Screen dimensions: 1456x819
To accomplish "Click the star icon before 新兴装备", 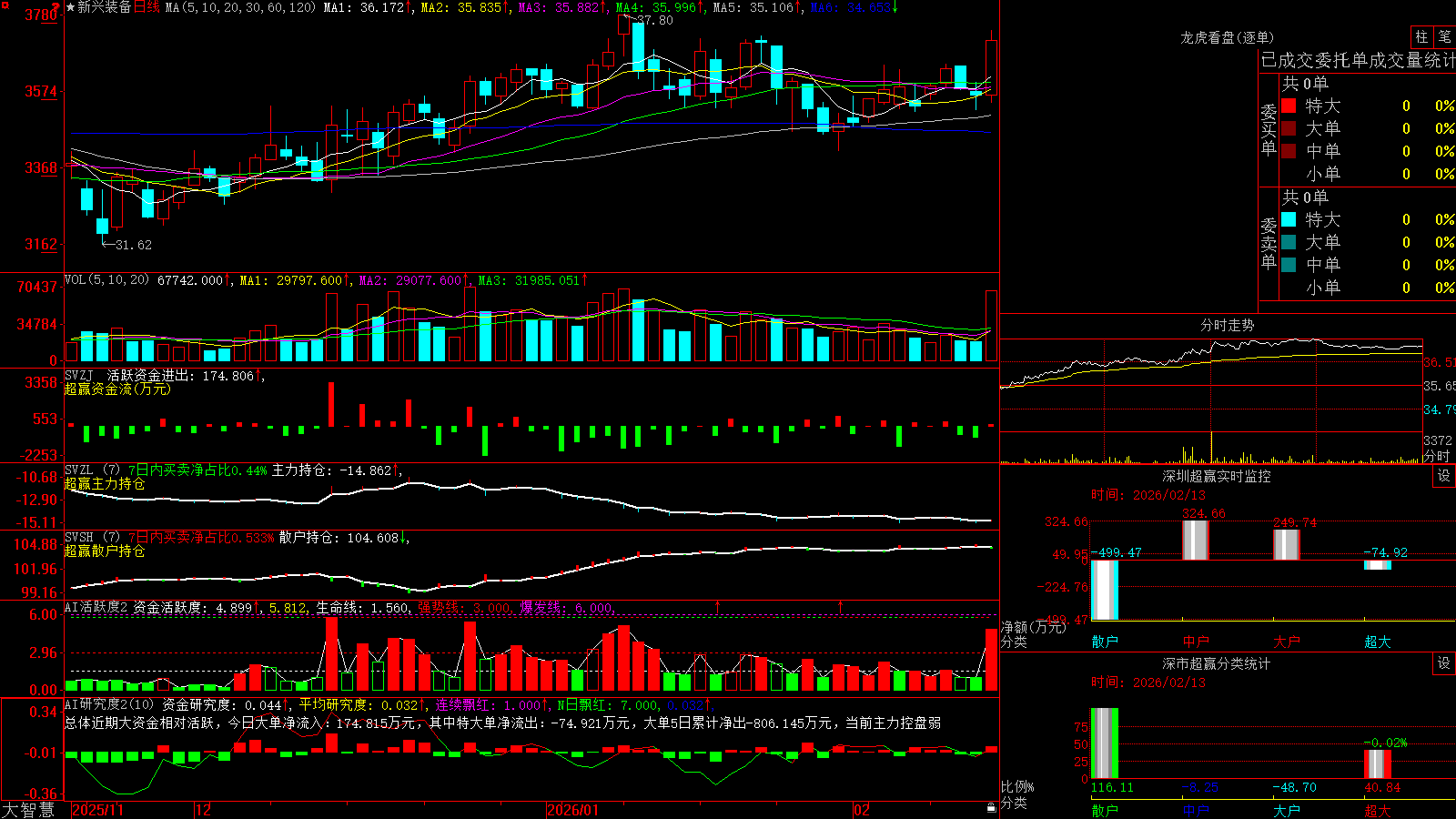I will [70, 7].
